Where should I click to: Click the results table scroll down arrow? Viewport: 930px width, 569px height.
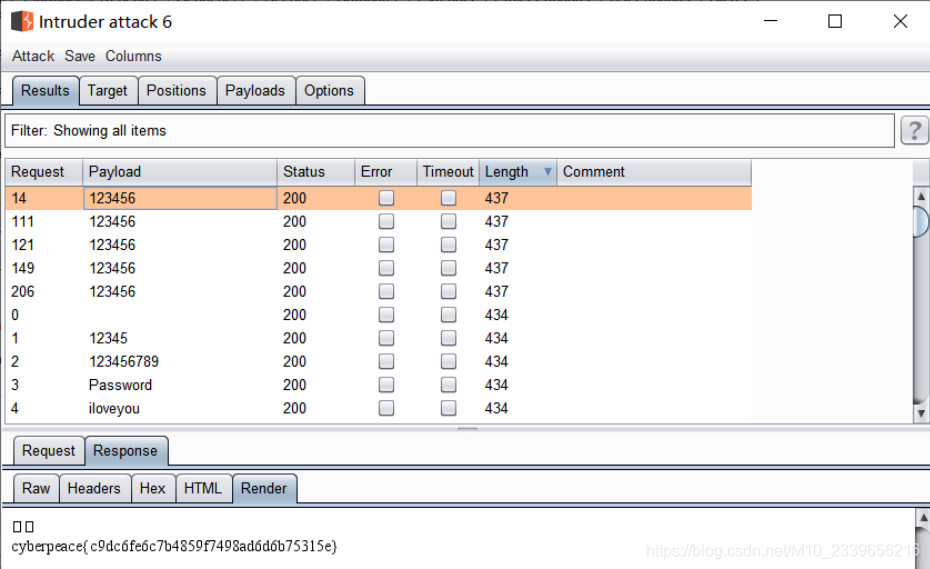(921, 413)
